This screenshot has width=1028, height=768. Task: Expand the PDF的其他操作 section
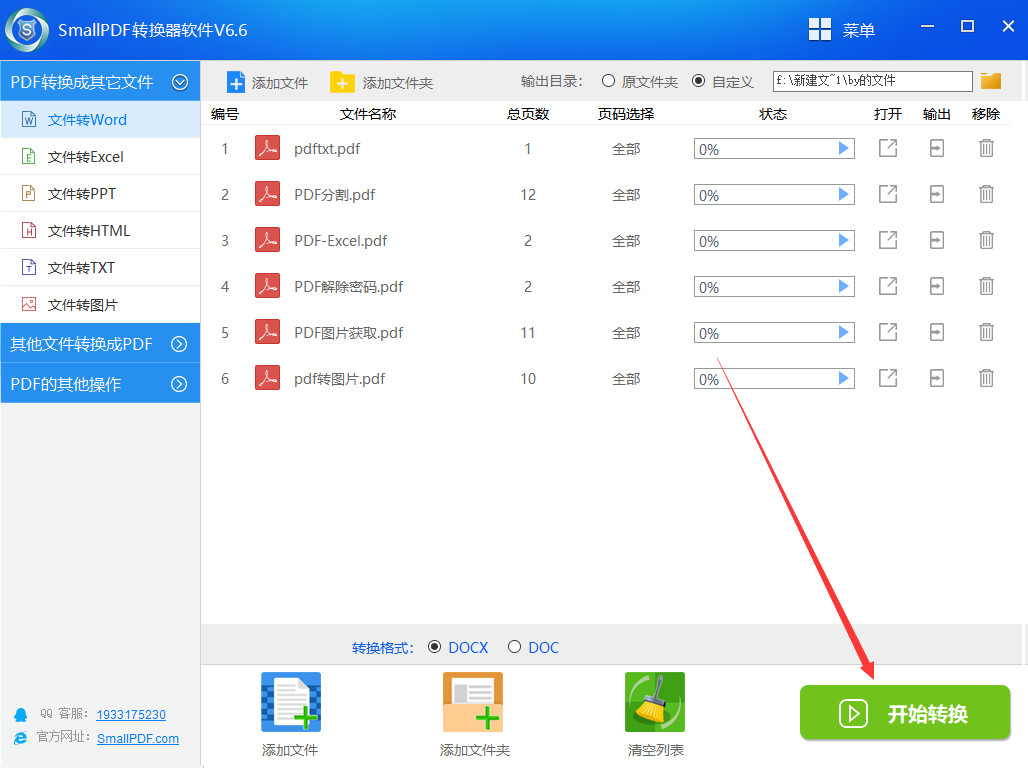point(179,384)
